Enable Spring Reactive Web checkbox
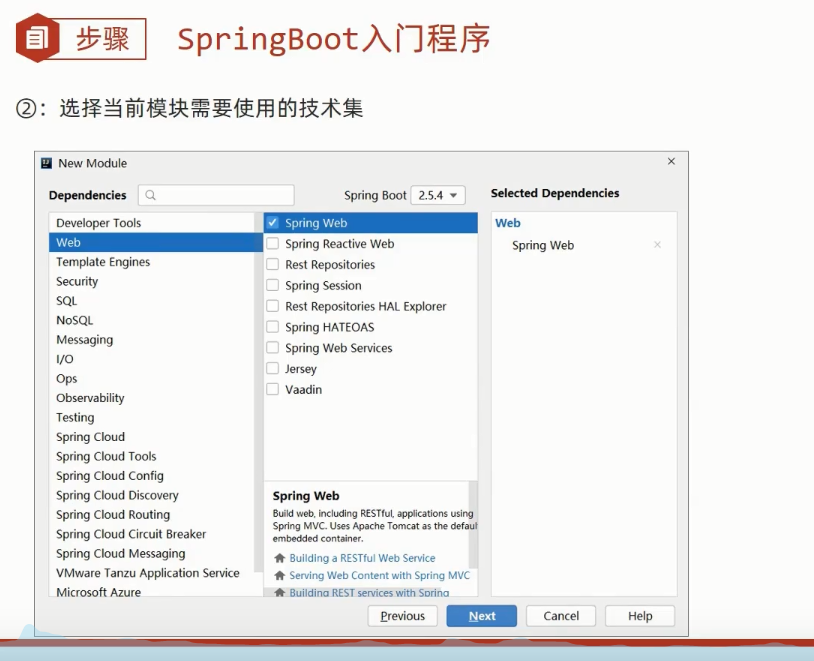The height and width of the screenshot is (661, 814). (273, 244)
